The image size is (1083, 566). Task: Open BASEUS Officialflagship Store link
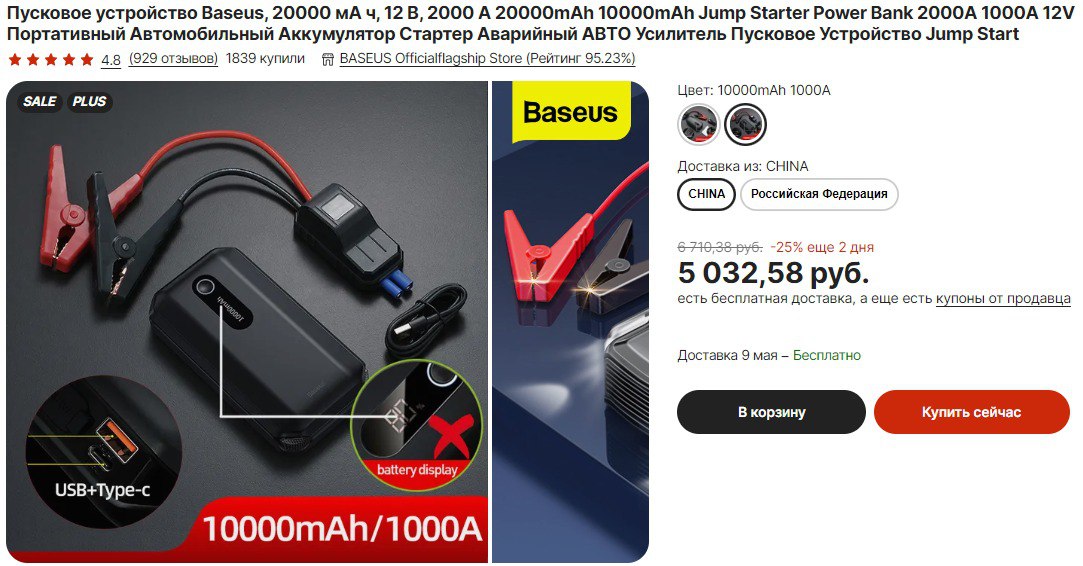[x=487, y=59]
